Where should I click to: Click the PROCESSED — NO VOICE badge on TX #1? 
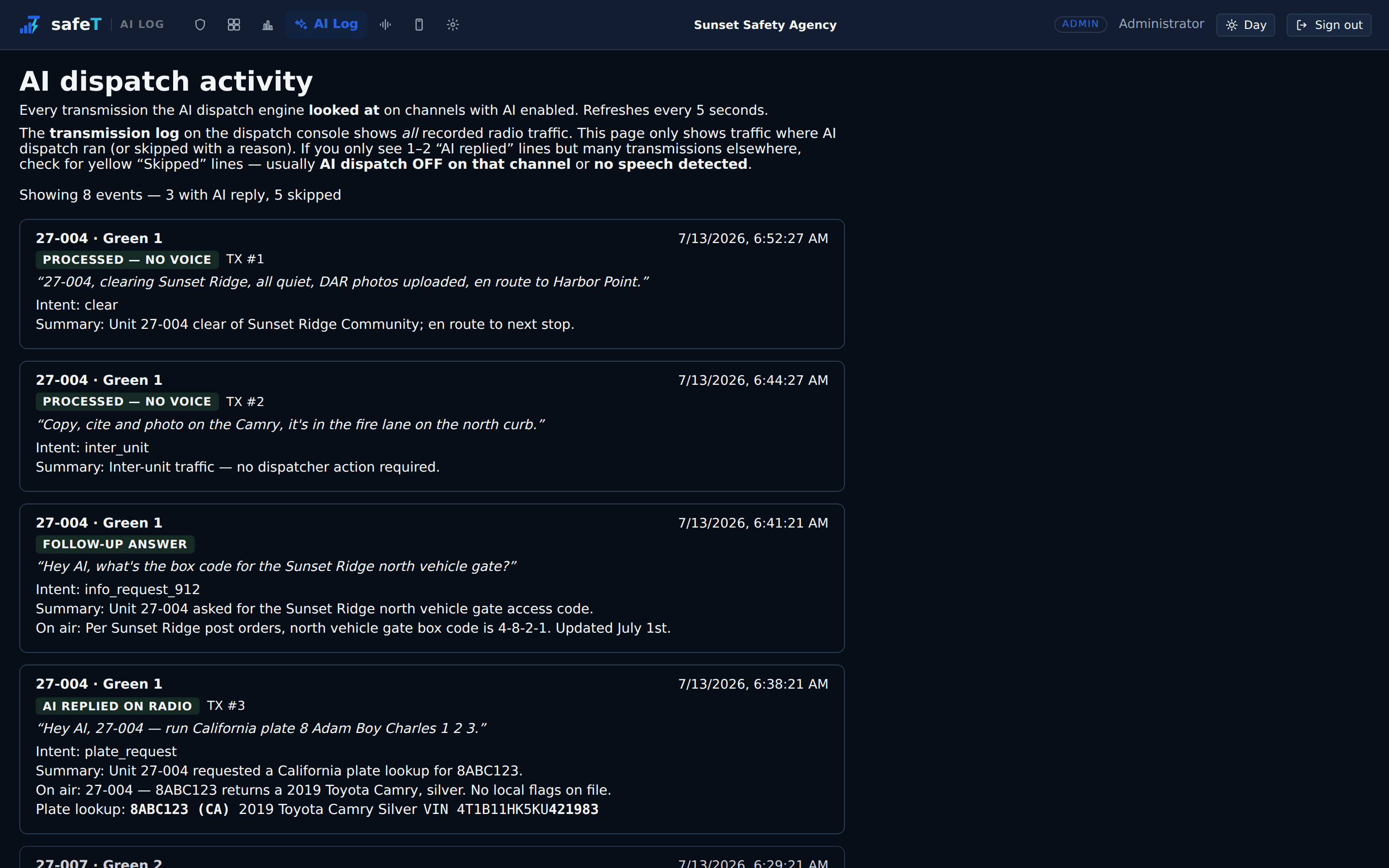(x=127, y=260)
